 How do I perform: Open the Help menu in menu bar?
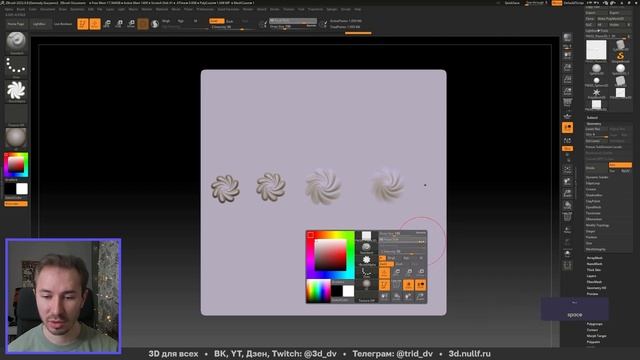(x=358, y=9)
